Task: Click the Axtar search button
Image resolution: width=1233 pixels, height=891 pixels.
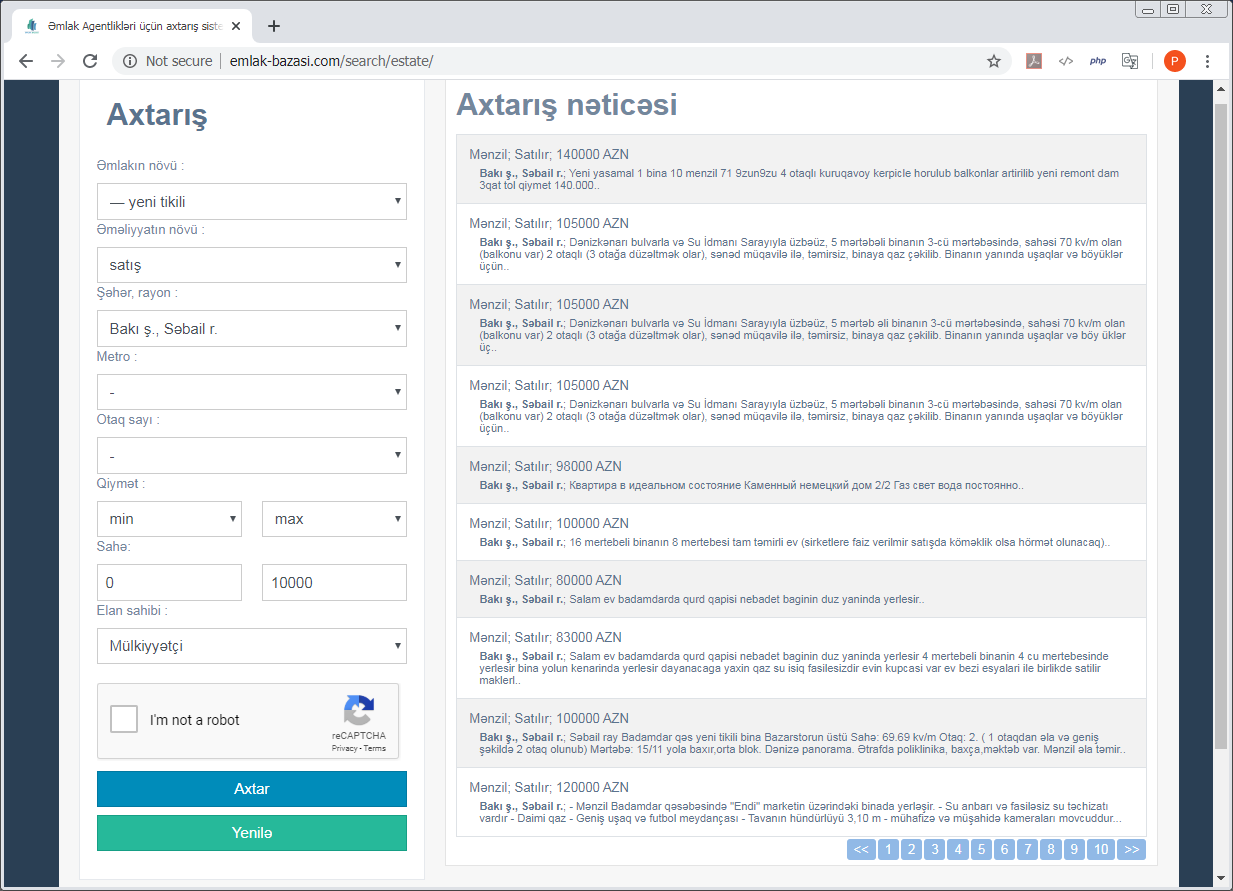Action: pyautogui.click(x=252, y=789)
